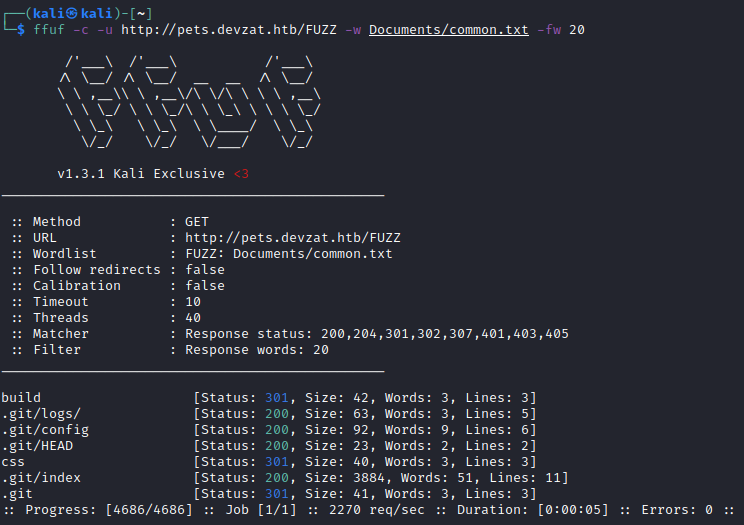Click the .git/index result entry
Viewport: 744px width, 525px height.
tap(41, 478)
